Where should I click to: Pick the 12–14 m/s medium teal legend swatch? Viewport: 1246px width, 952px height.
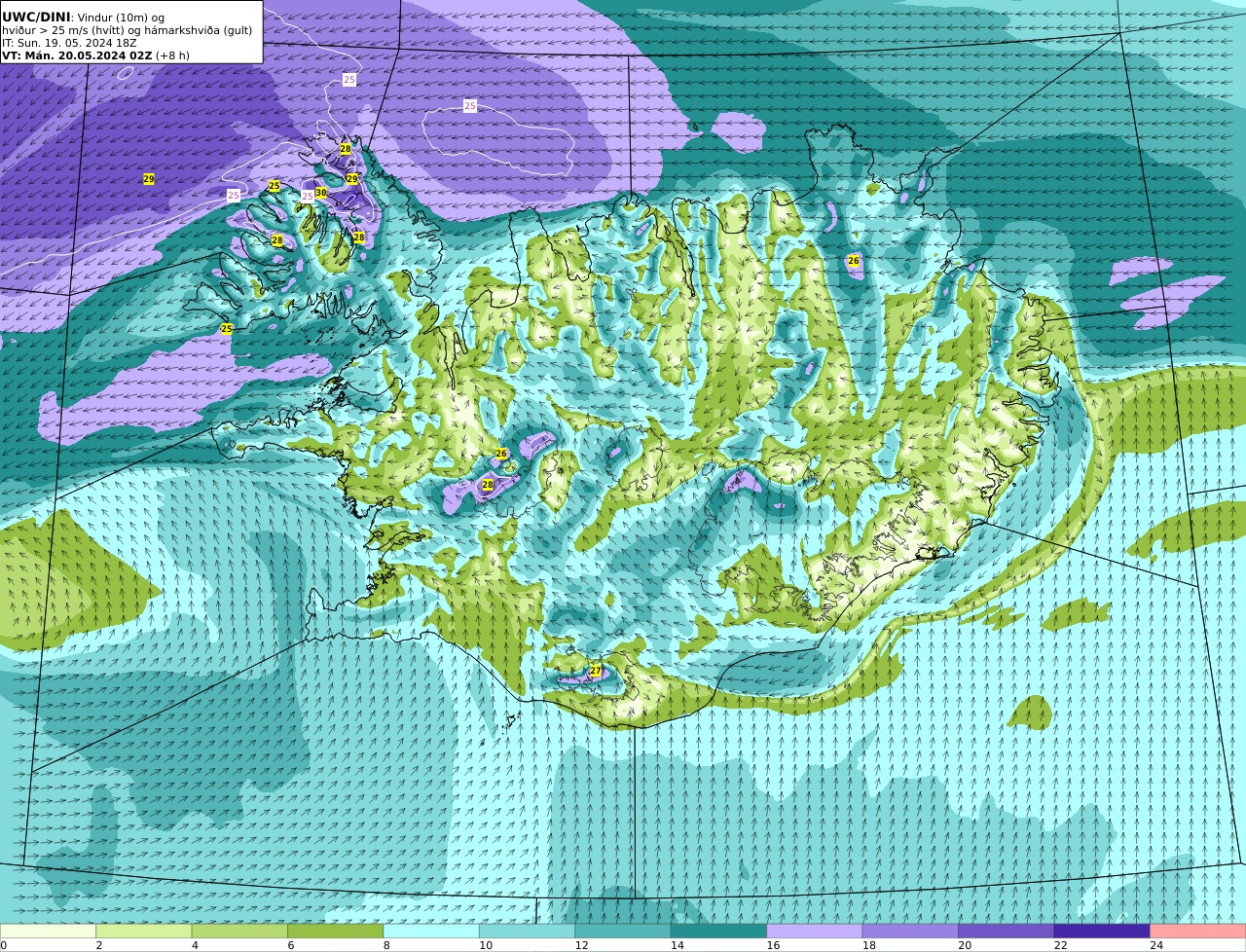point(623,932)
